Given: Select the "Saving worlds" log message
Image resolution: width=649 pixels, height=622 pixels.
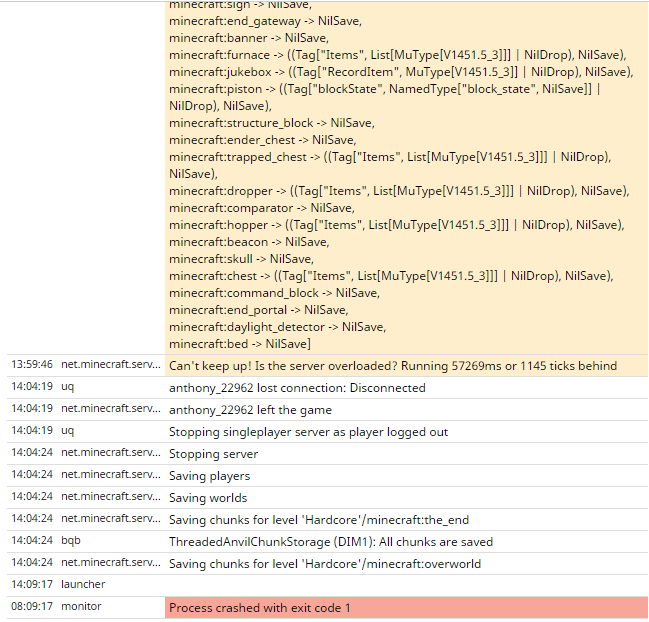Looking at the screenshot, I should (x=208, y=498).
